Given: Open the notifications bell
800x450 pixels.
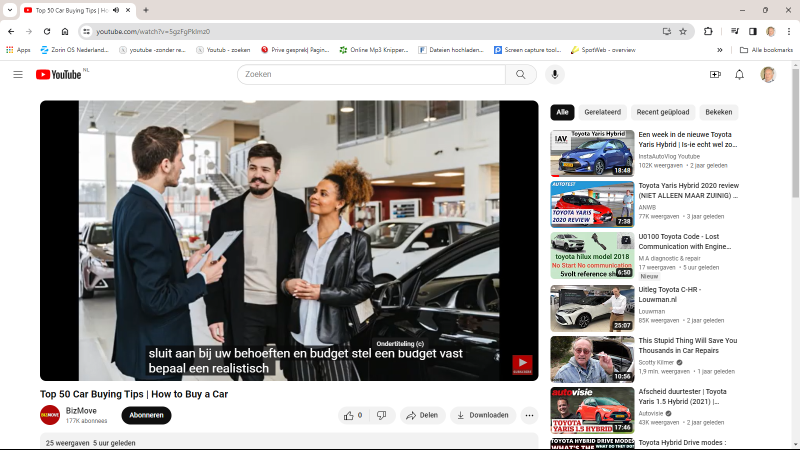Looking at the screenshot, I should click(740, 75).
